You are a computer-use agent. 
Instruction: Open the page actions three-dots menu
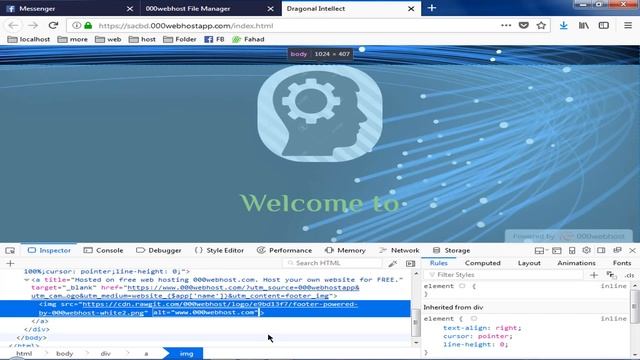click(506, 25)
